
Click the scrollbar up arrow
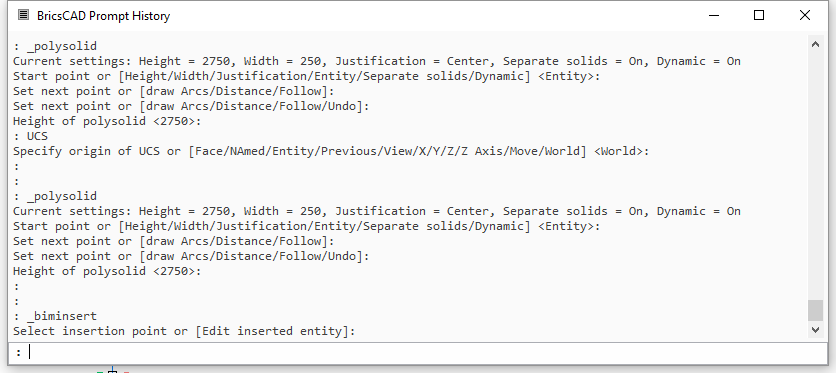click(815, 44)
